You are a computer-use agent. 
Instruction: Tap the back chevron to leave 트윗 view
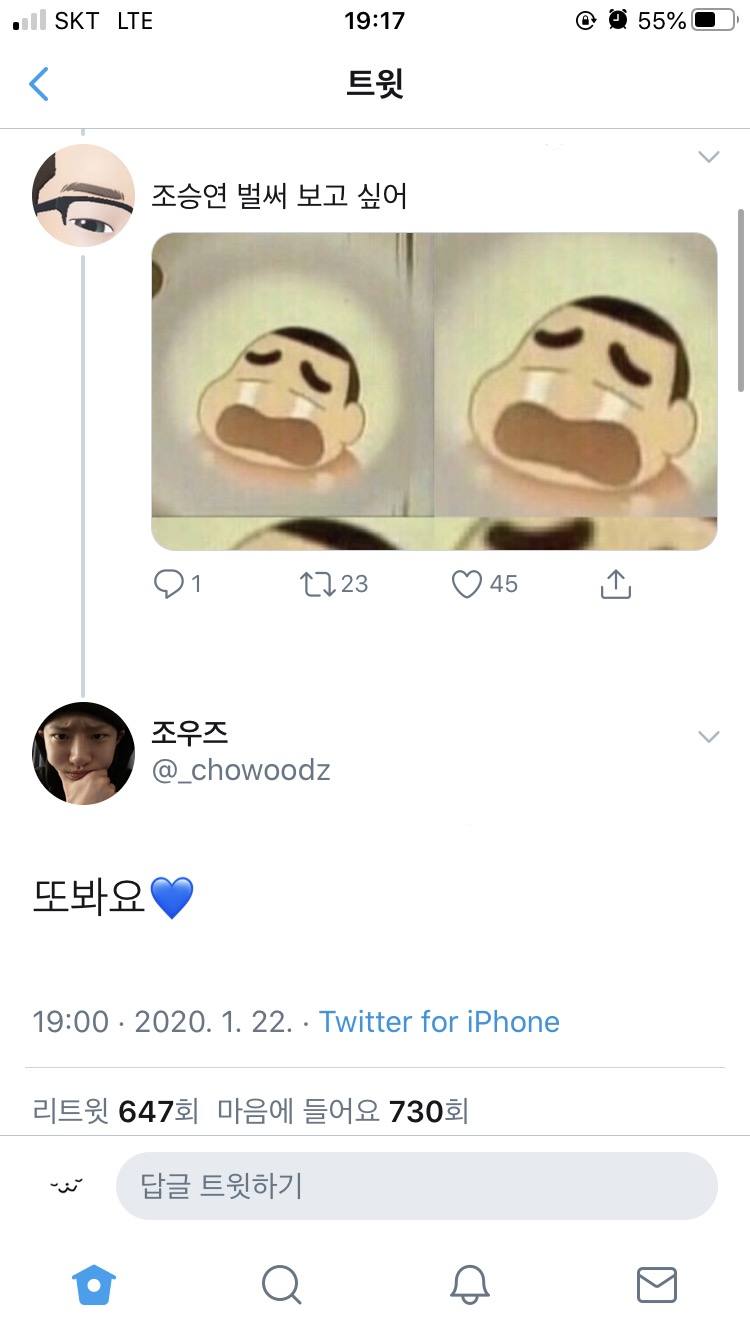click(x=39, y=84)
